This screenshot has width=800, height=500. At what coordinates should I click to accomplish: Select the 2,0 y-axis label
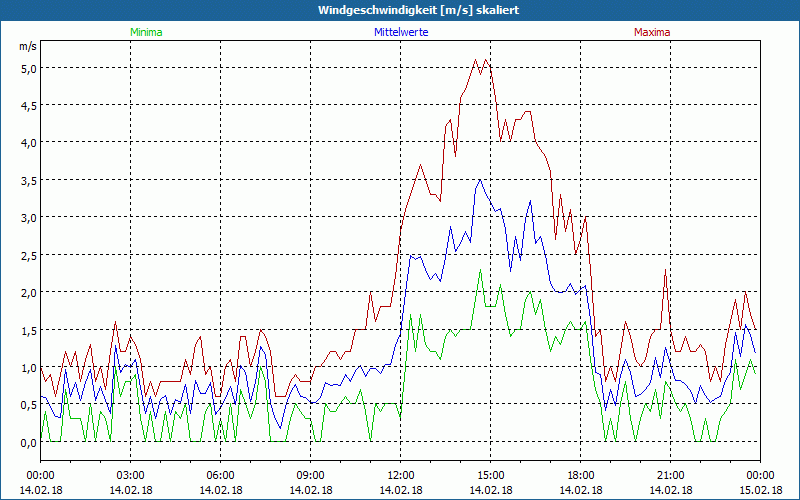(29, 292)
